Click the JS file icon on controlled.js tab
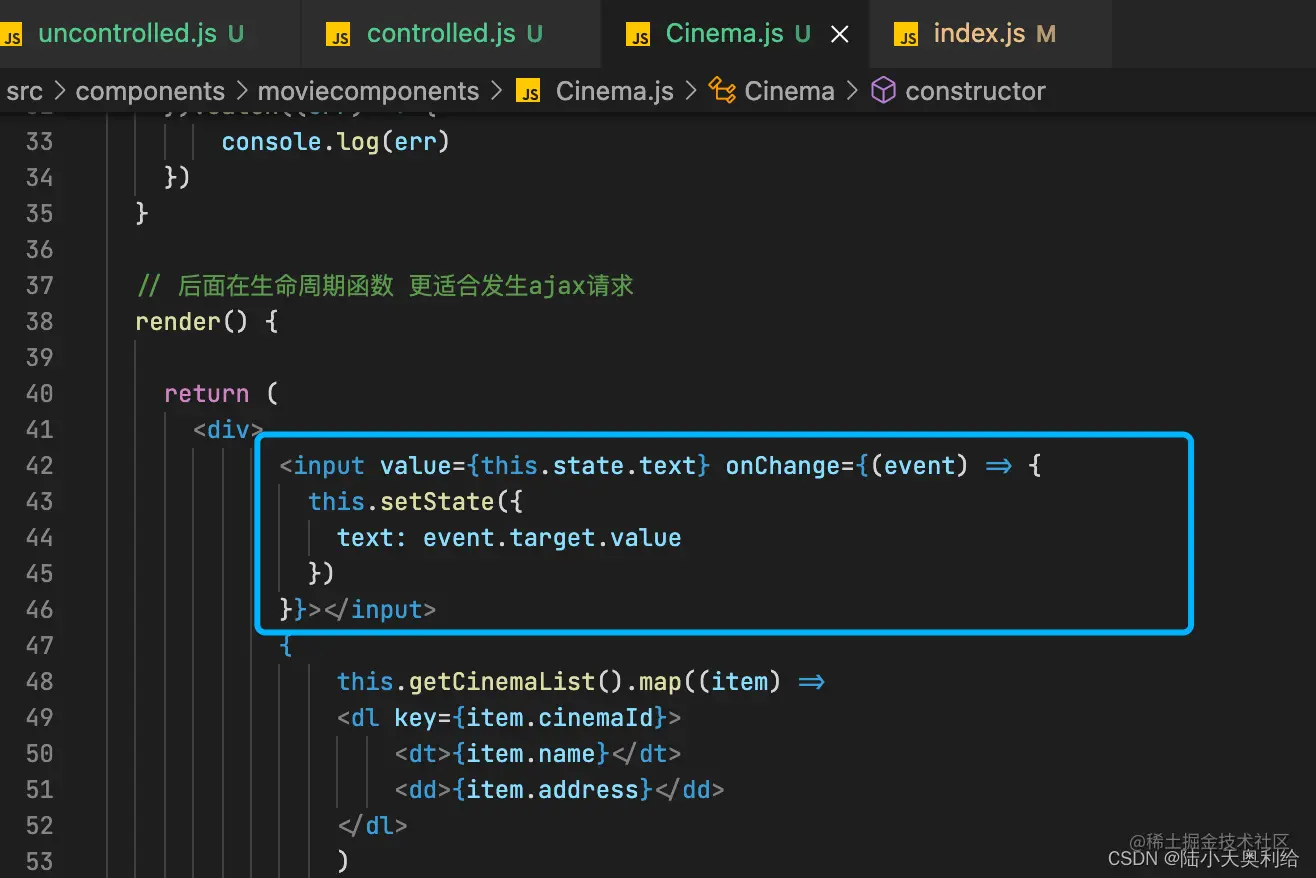This screenshot has height=878, width=1316. (338, 36)
